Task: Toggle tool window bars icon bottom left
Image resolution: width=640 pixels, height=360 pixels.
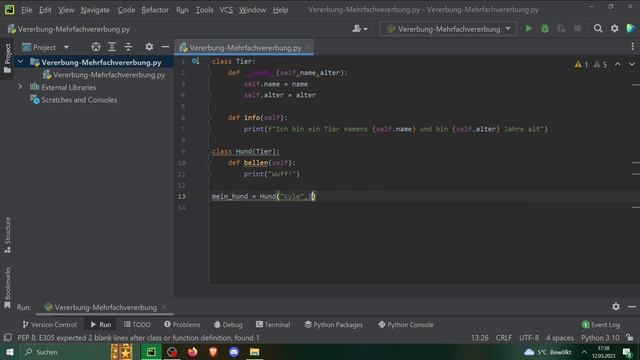Action: pos(7,338)
